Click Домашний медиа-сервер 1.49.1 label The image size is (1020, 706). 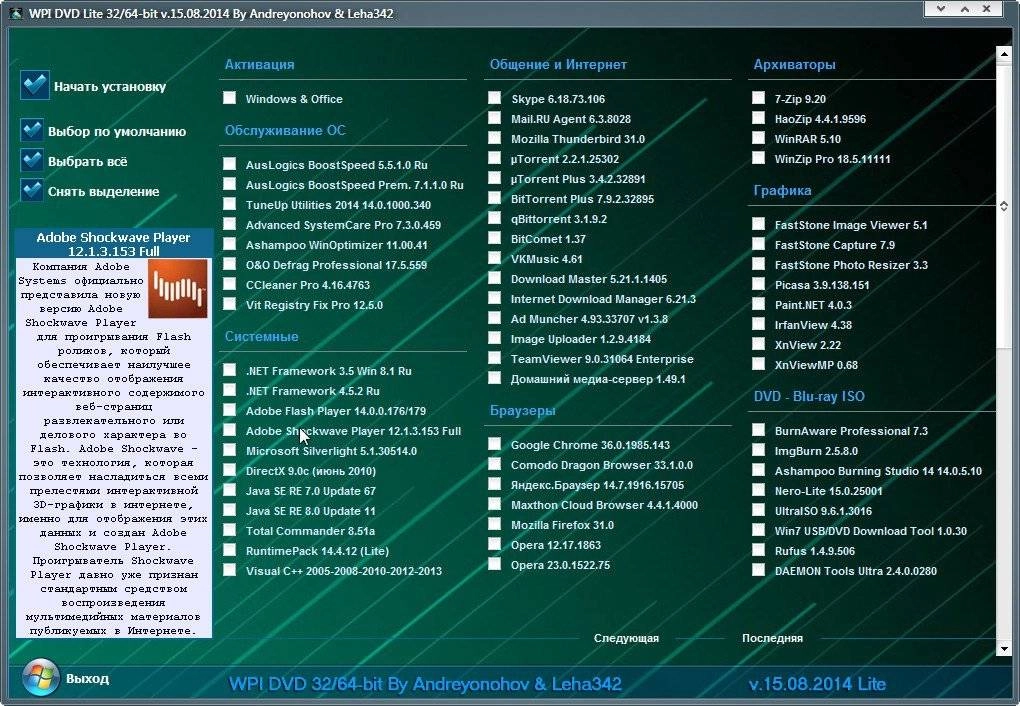598,379
